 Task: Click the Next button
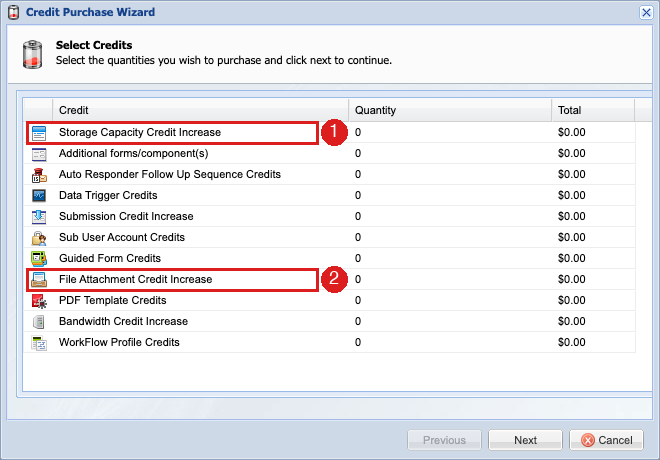[x=525, y=440]
